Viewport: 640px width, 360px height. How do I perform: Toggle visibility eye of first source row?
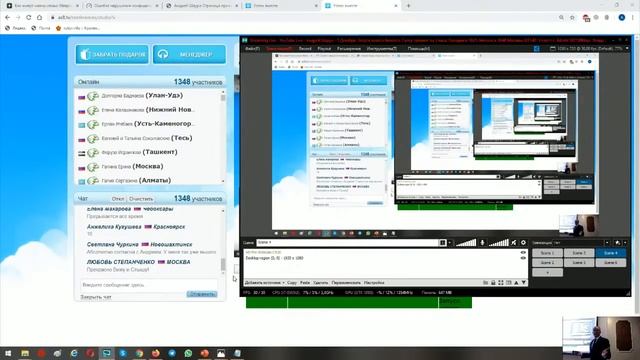click(523, 253)
